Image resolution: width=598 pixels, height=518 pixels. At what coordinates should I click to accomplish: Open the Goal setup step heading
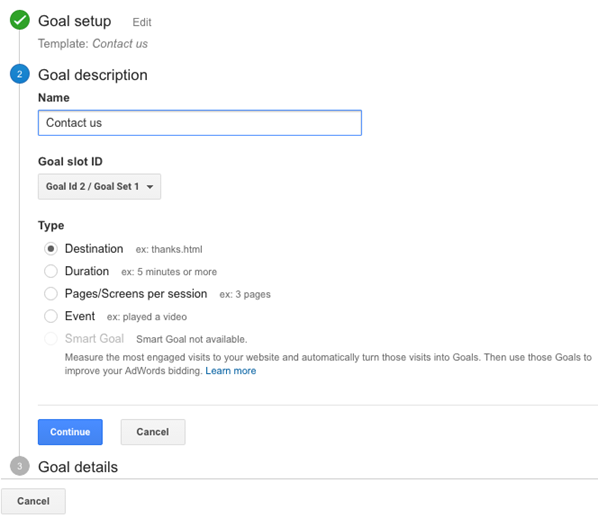point(75,21)
